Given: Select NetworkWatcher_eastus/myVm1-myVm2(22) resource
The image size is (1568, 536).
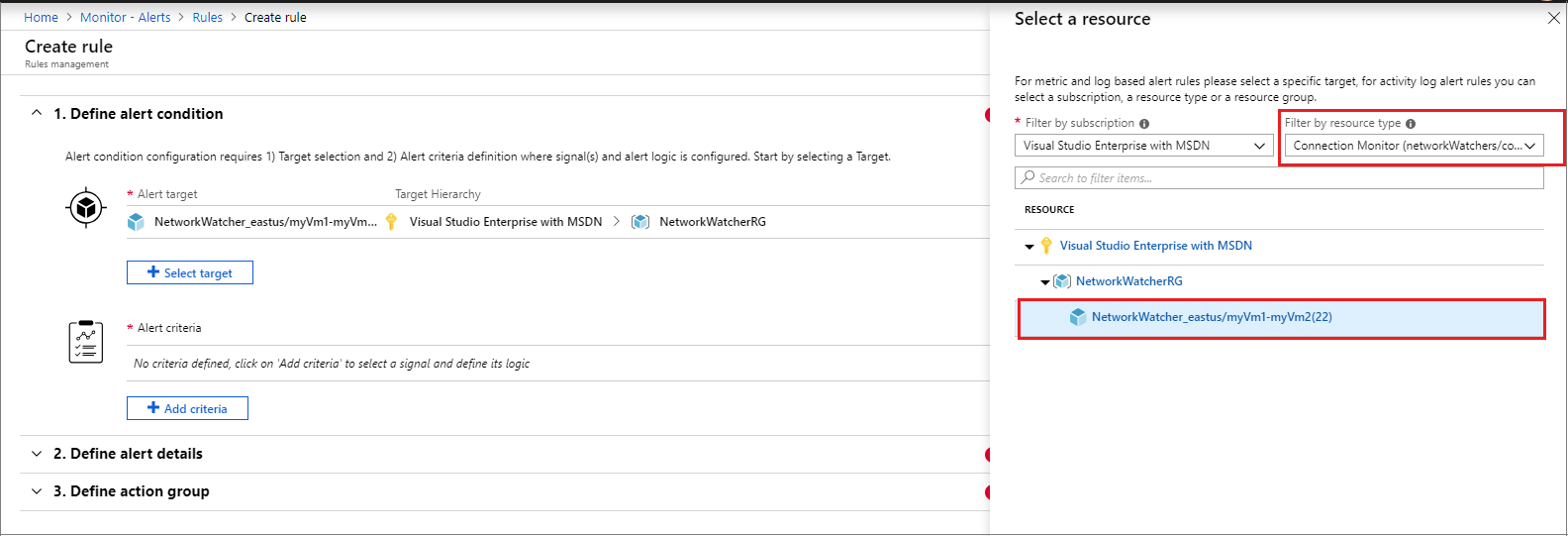Looking at the screenshot, I should [1281, 318].
